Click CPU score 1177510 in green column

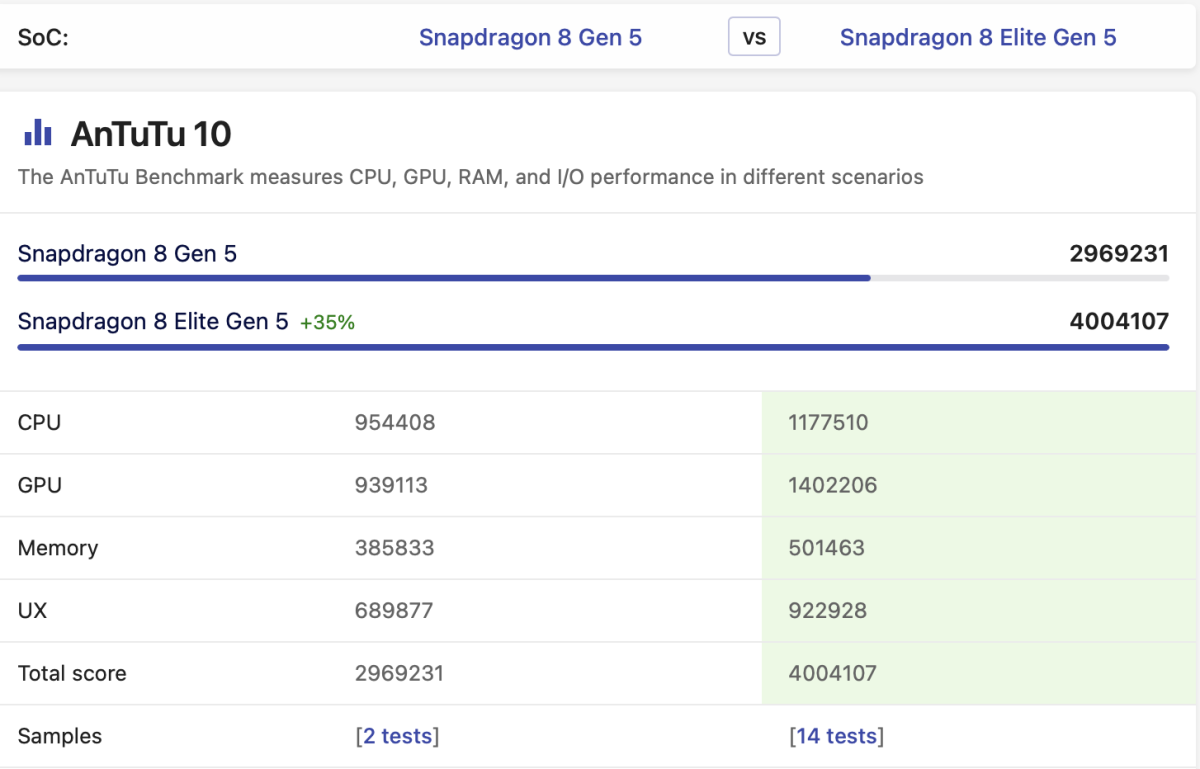click(828, 422)
